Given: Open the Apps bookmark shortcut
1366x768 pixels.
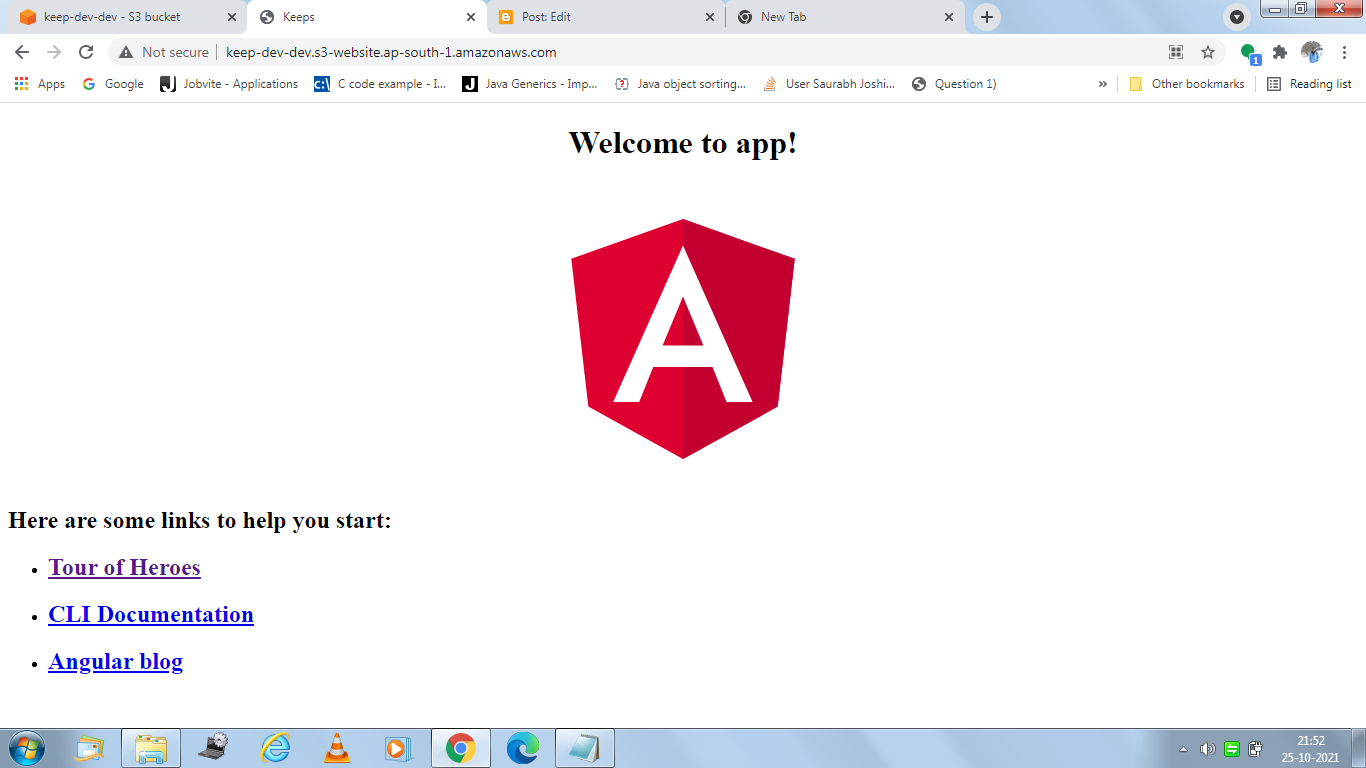Looking at the screenshot, I should point(40,84).
